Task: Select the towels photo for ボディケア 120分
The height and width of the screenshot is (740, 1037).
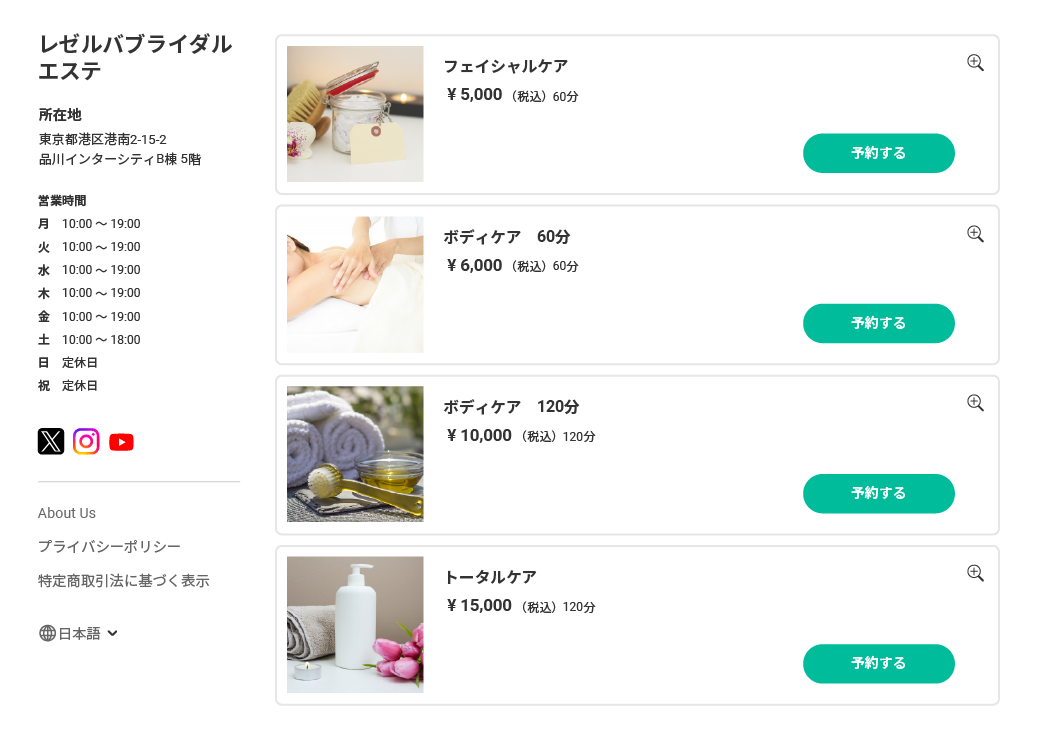Action: pos(355,454)
